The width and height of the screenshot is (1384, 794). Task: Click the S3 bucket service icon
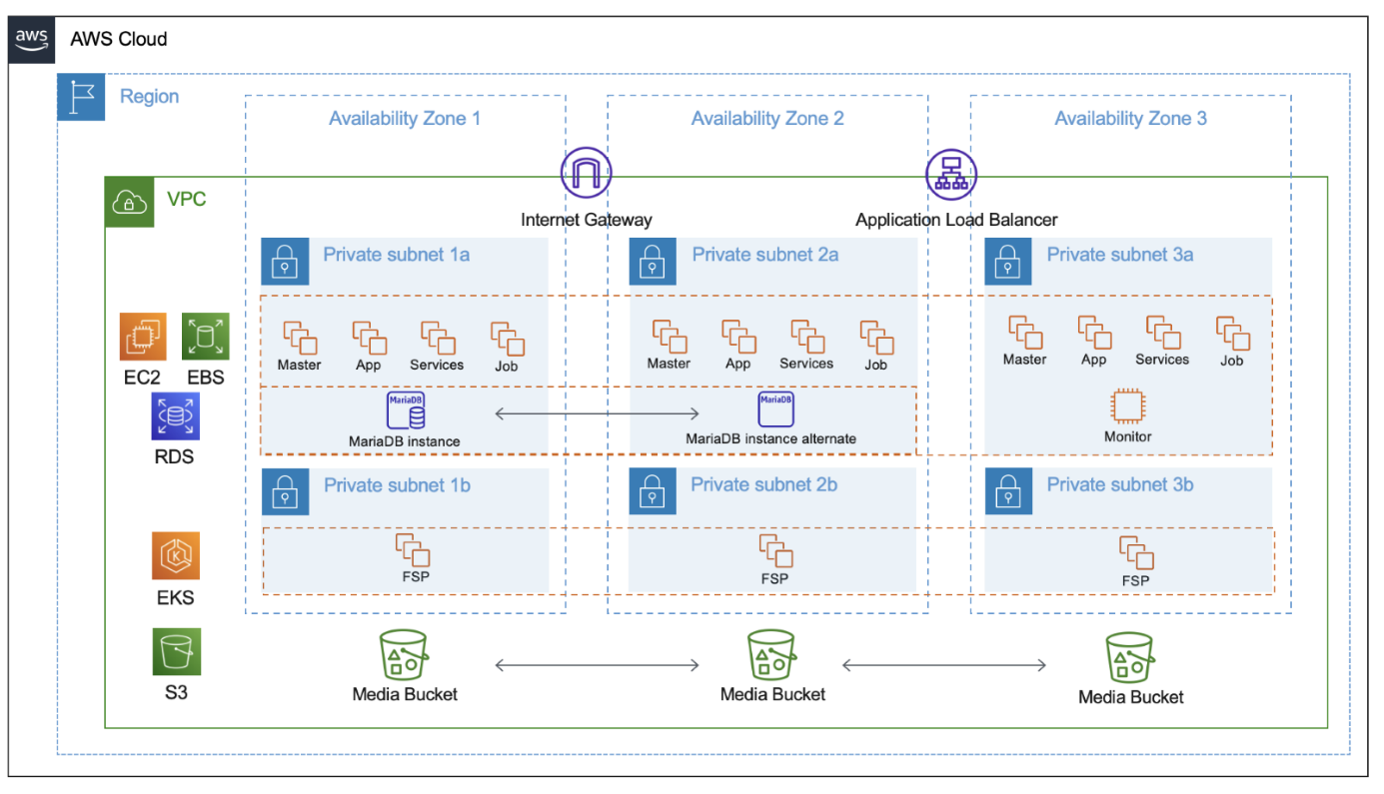pyautogui.click(x=177, y=651)
